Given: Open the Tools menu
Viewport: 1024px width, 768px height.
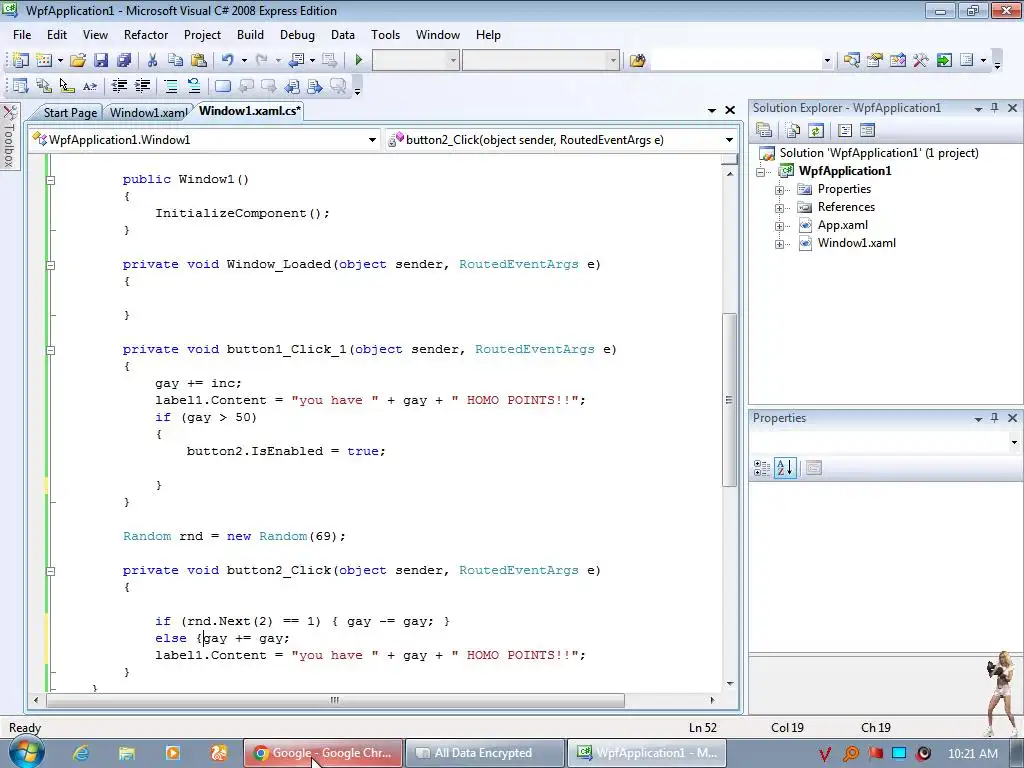Looking at the screenshot, I should pyautogui.click(x=385, y=35).
